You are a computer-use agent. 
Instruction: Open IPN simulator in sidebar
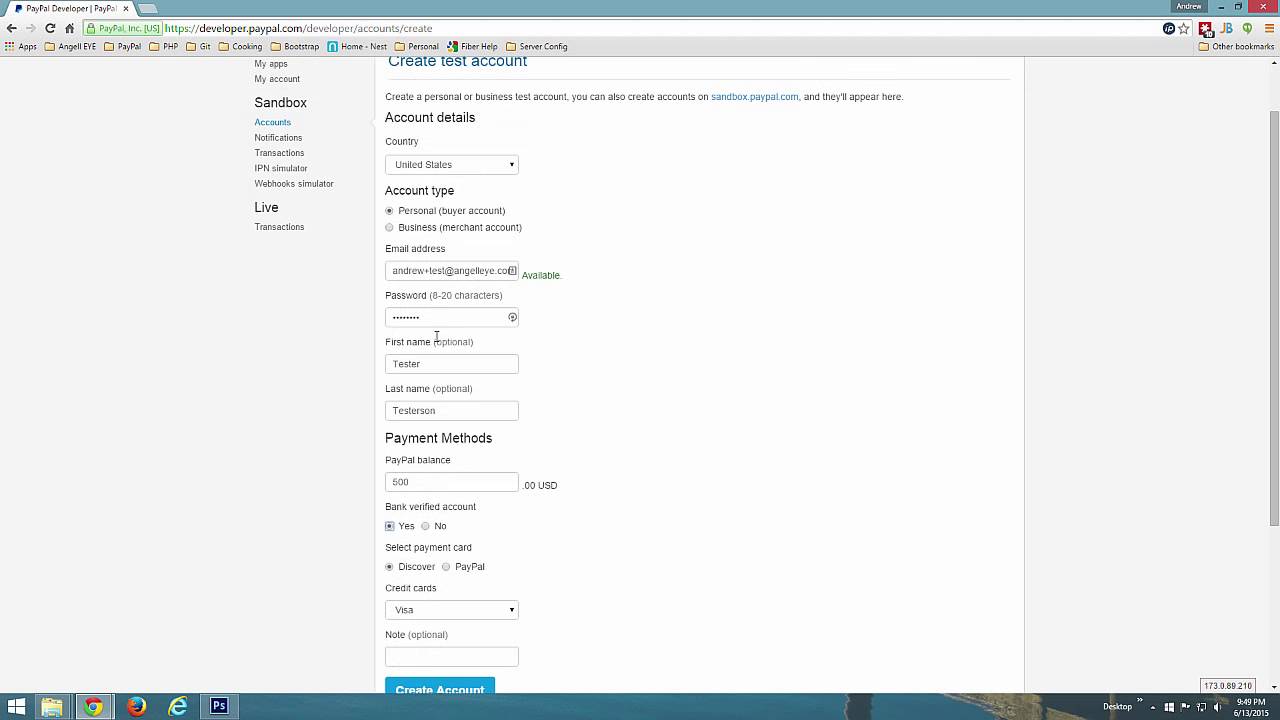tap(281, 168)
